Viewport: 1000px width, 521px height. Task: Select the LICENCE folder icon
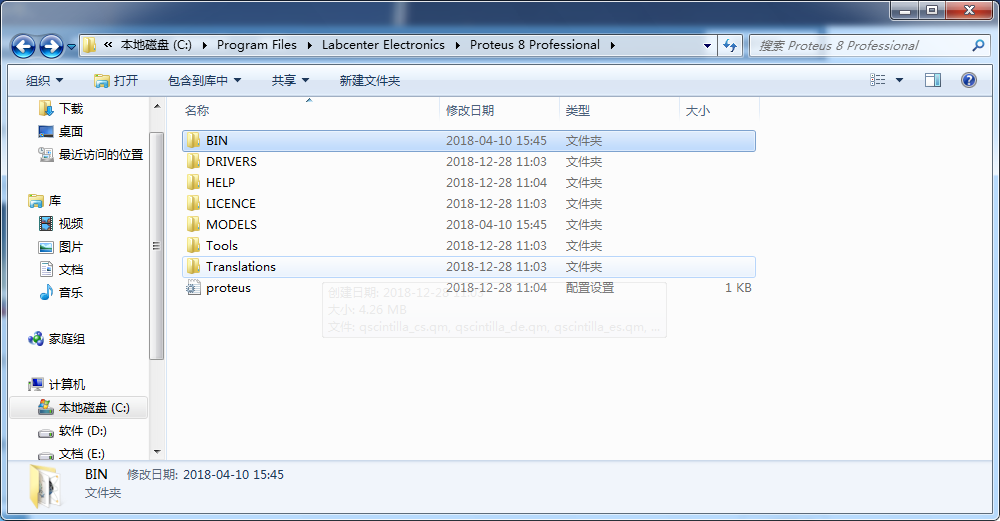(x=193, y=203)
